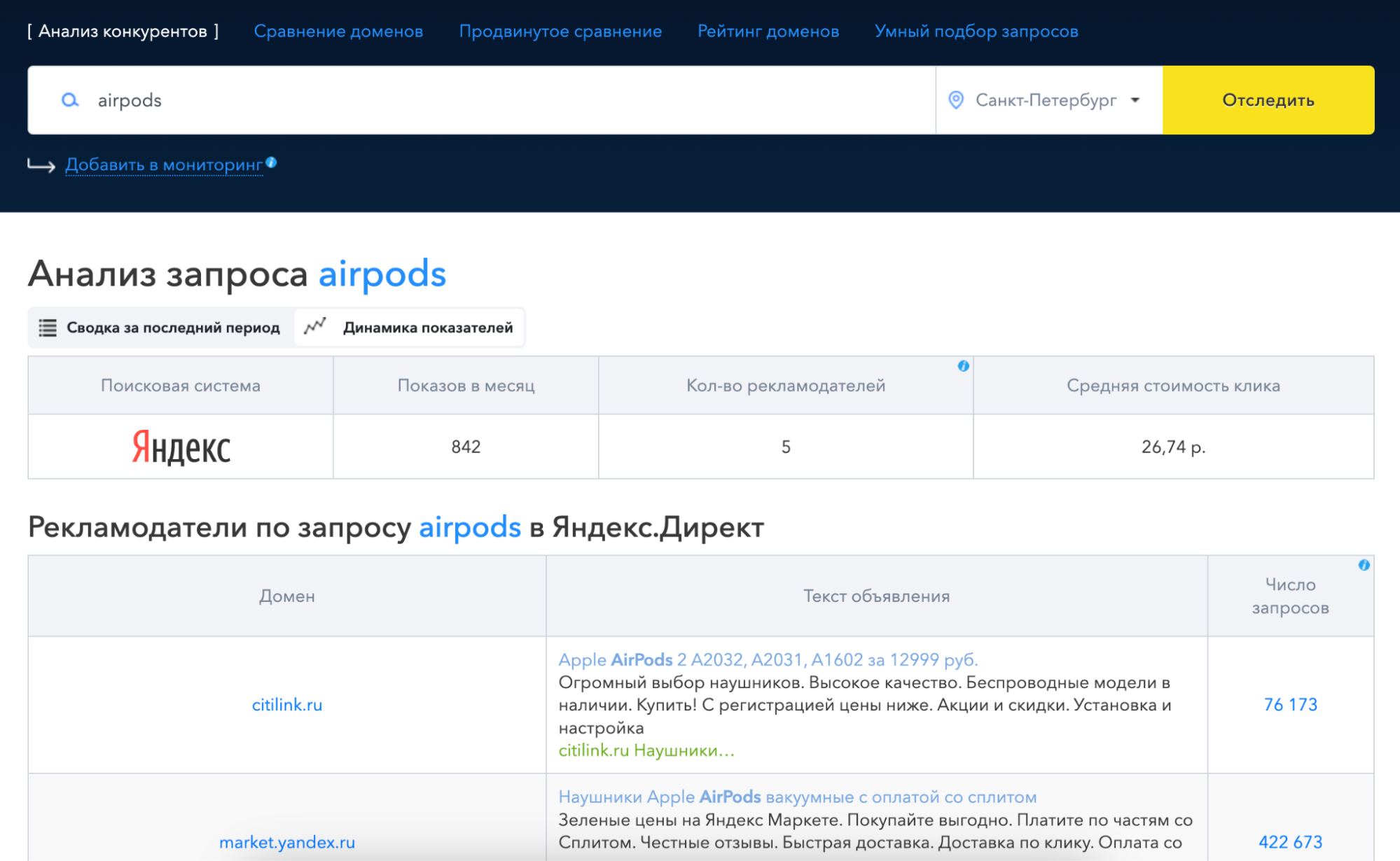Click Показов в месяц column header
Viewport: 1400px width, 861px height.
point(466,386)
